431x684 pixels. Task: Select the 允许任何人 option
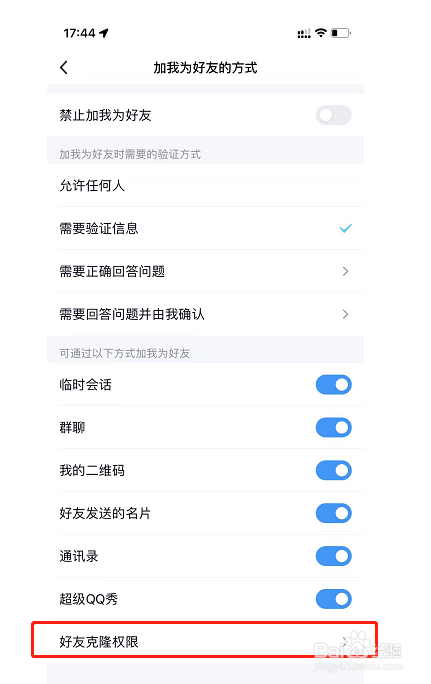pyautogui.click(x=205, y=185)
